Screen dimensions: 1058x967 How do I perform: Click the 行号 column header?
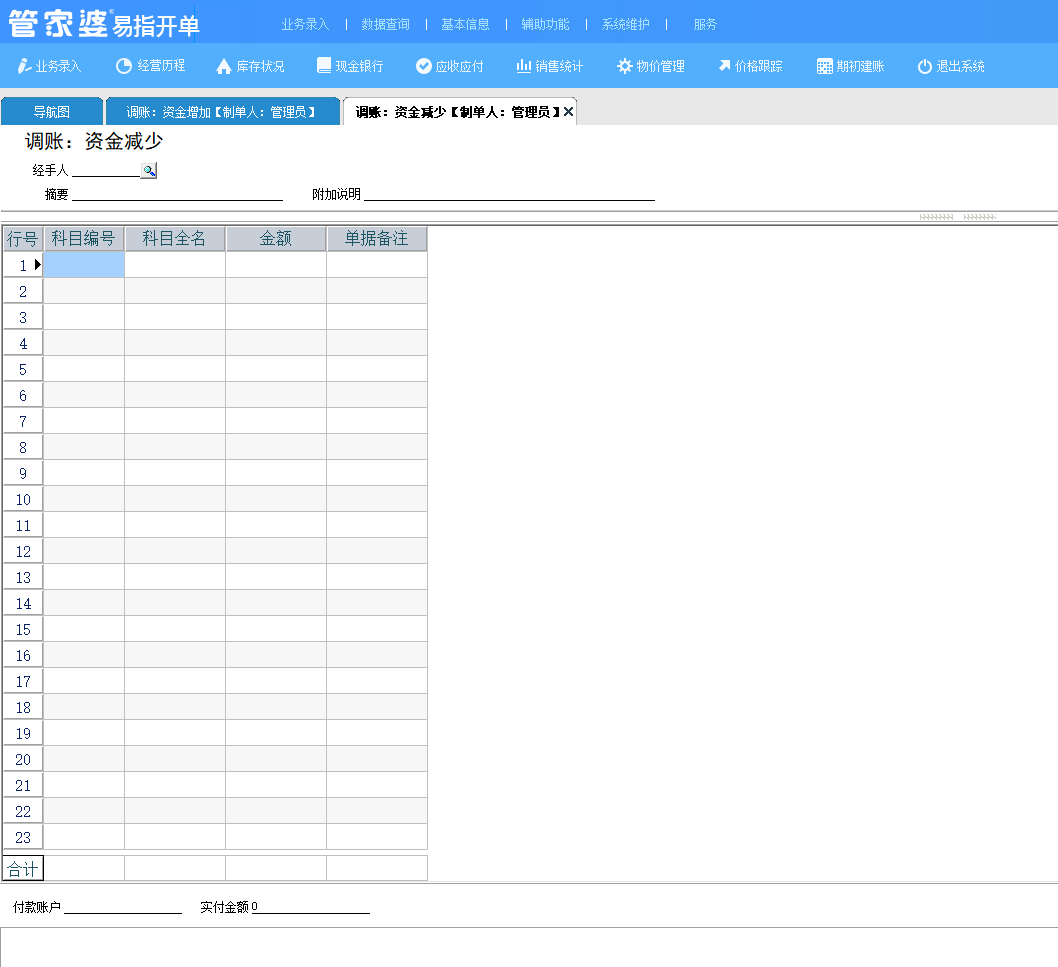click(x=23, y=238)
